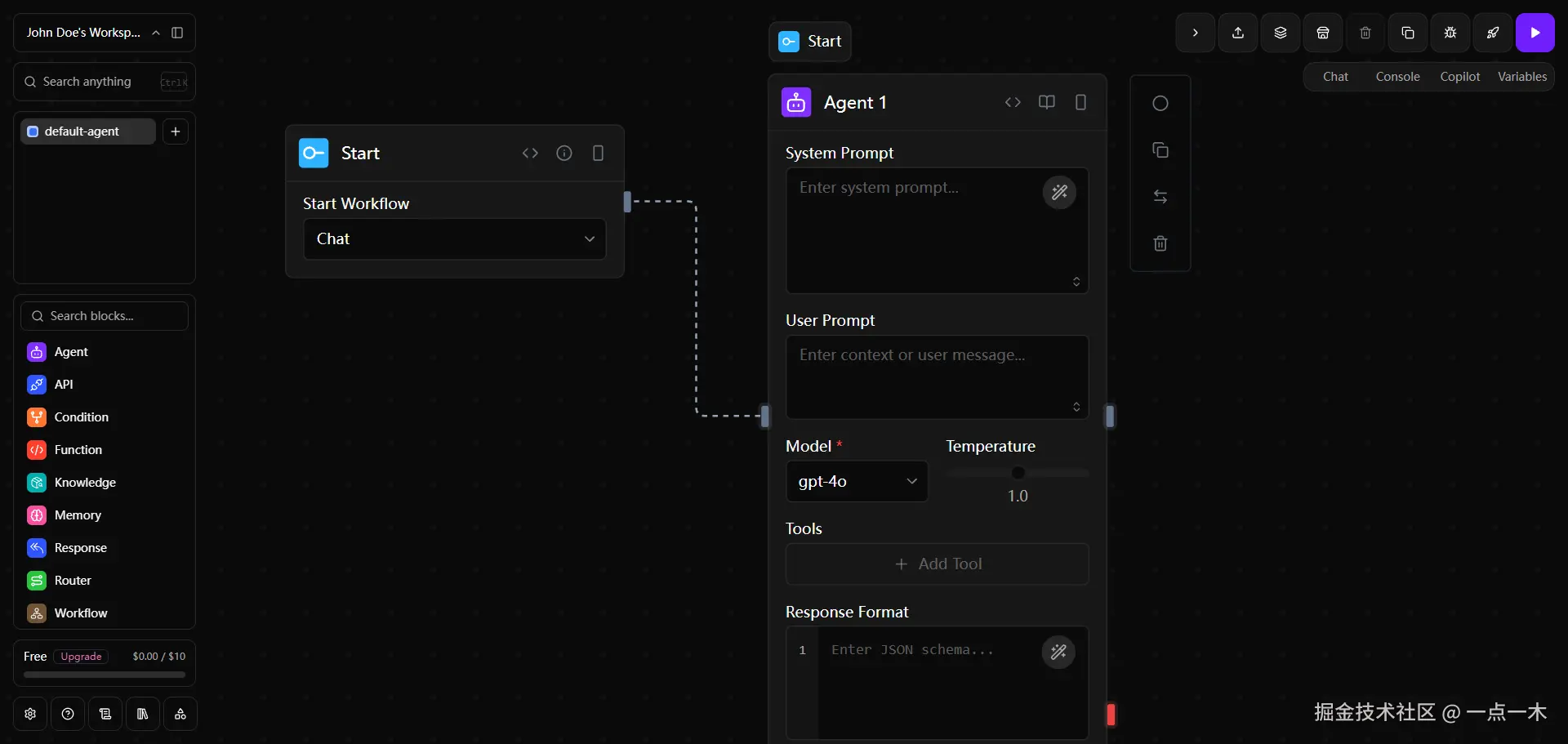Delete the Agent 1 block via trash icon
This screenshot has width=1568, height=744.
point(1160,243)
